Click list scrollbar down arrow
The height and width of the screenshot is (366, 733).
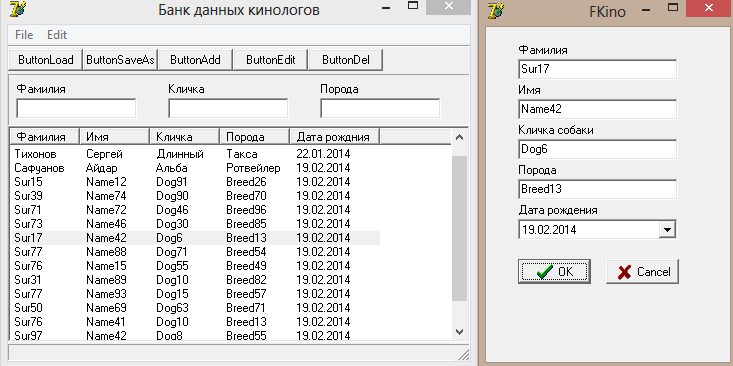(459, 331)
